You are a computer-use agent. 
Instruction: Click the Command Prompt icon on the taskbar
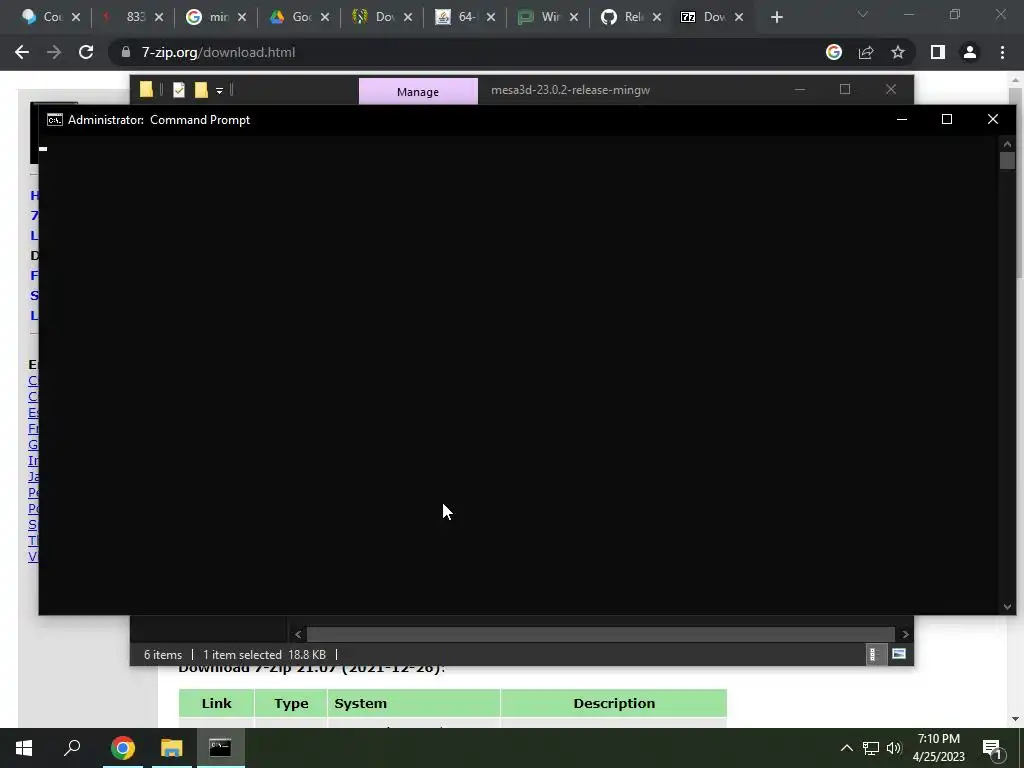tap(220, 748)
